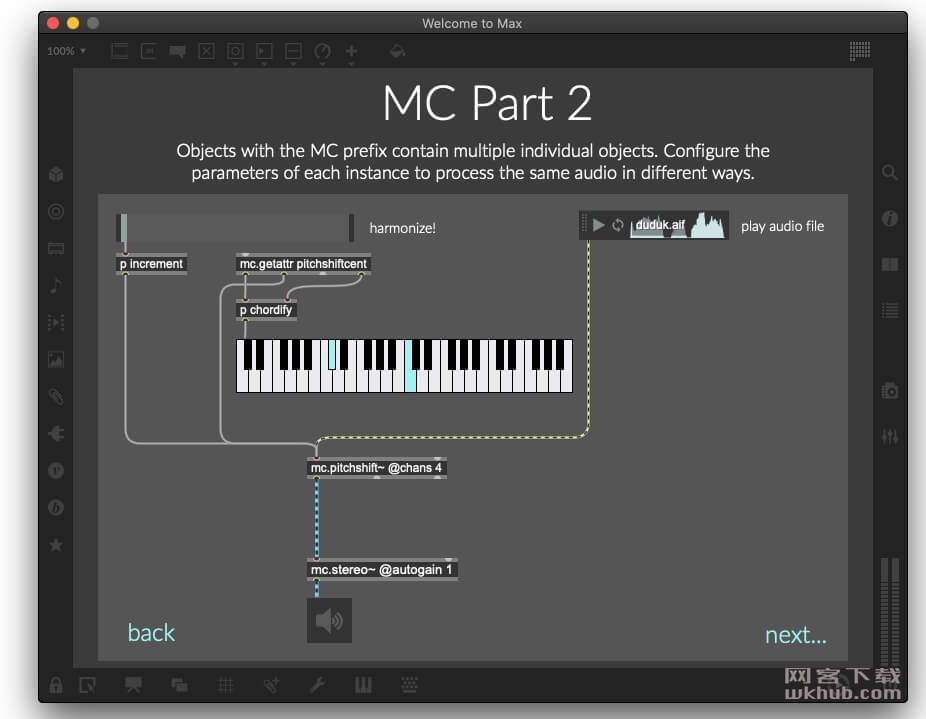Viewport: 926px width, 719px height.
Task: Open the star collections browser
Action: click(x=56, y=545)
